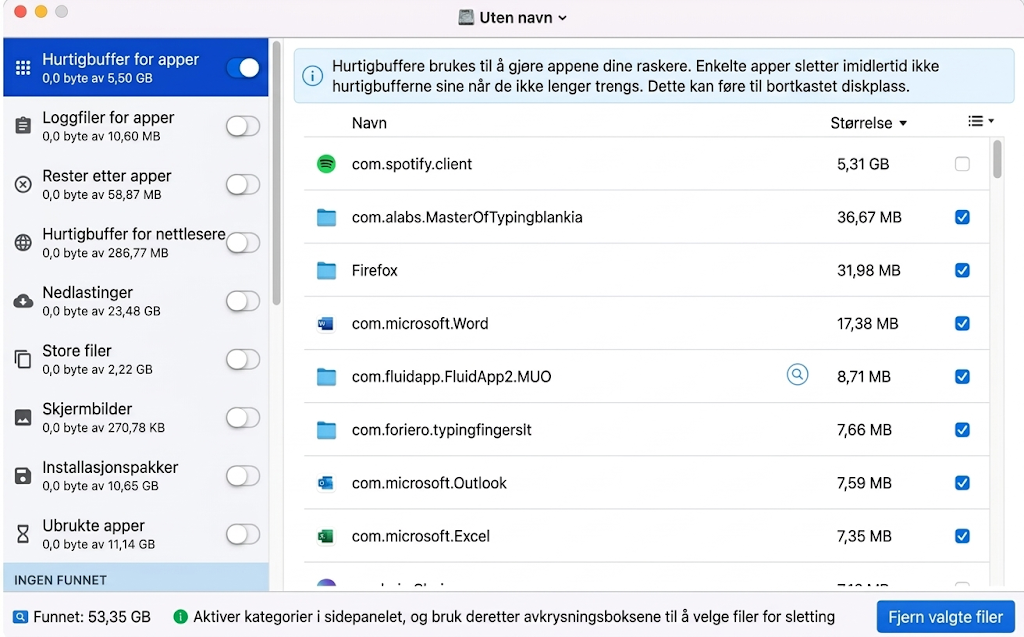
Task: Uncheck the com.fluidapp.FluidApp2.MUO checkbox
Action: tap(962, 377)
